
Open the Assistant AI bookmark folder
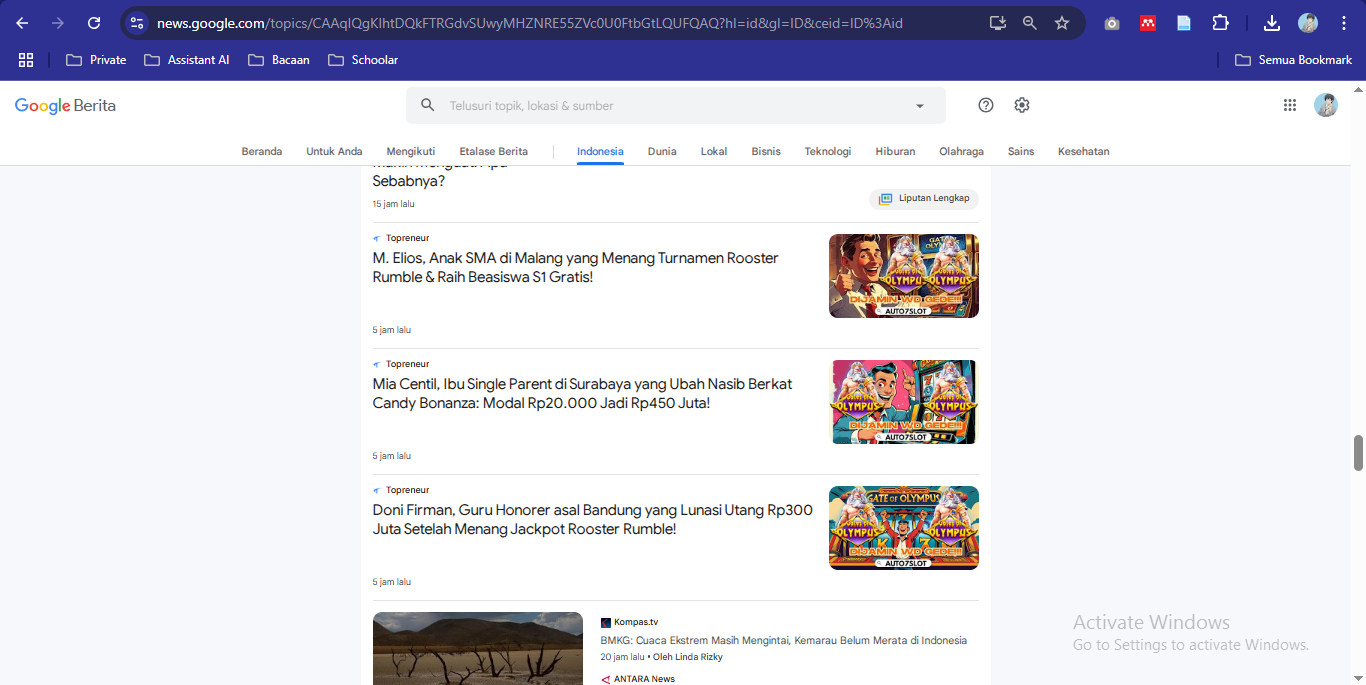pos(187,60)
